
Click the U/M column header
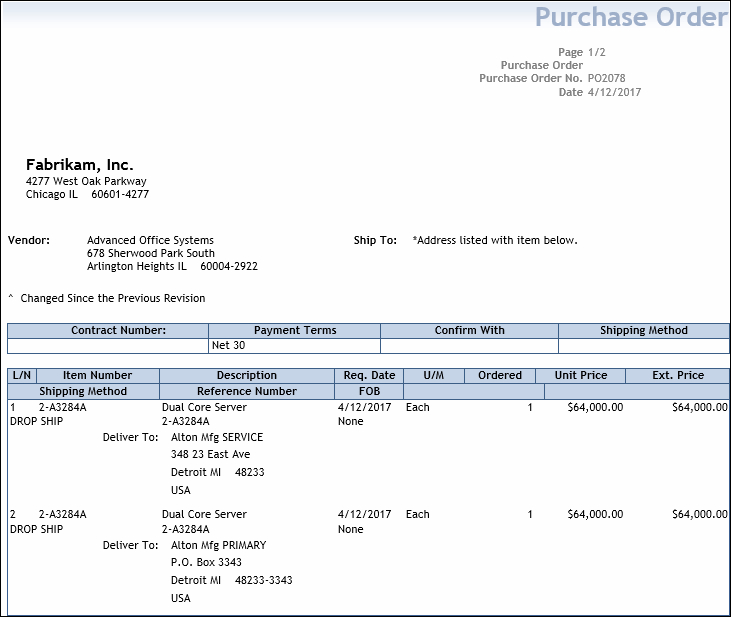coord(434,375)
